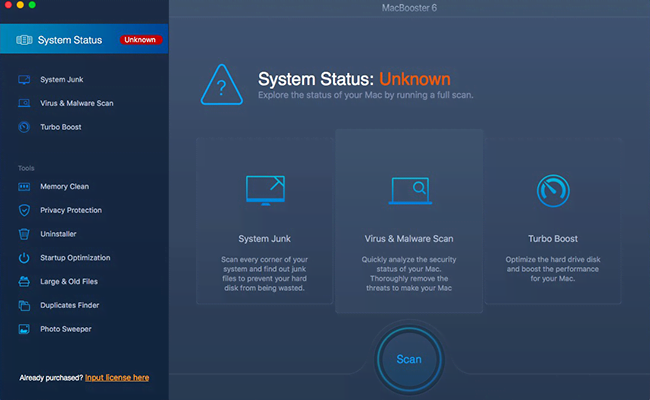Click the System Junk monitor icon in sidebar
Image resolution: width=650 pixels, height=400 pixels.
(24, 80)
